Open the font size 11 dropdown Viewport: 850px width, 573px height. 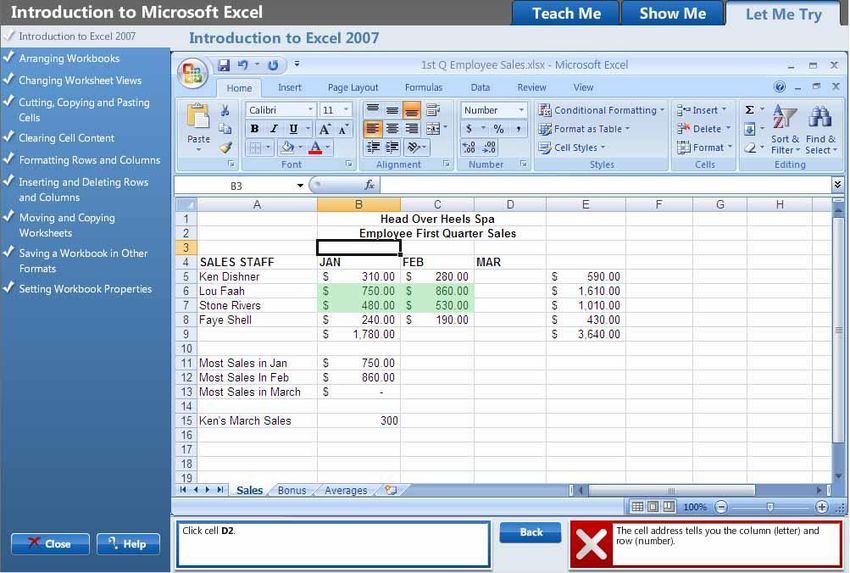click(346, 110)
